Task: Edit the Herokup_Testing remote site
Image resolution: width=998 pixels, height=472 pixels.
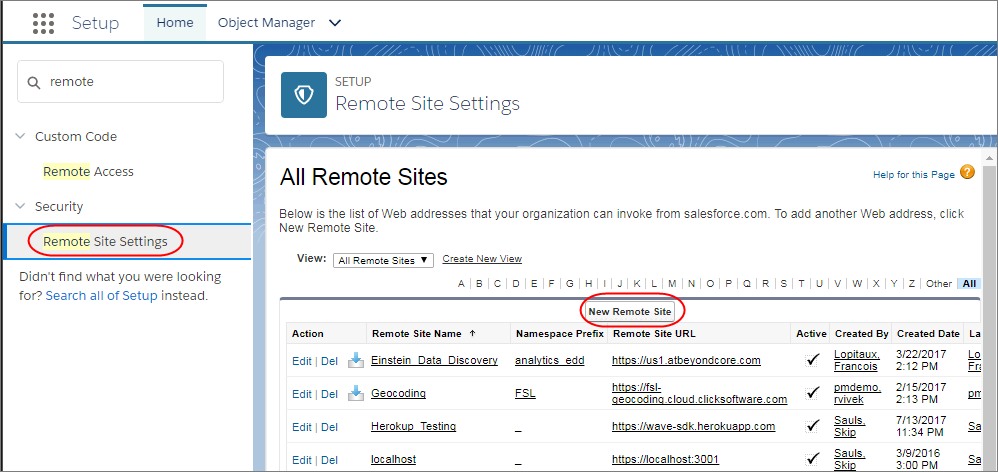Action: (x=302, y=427)
